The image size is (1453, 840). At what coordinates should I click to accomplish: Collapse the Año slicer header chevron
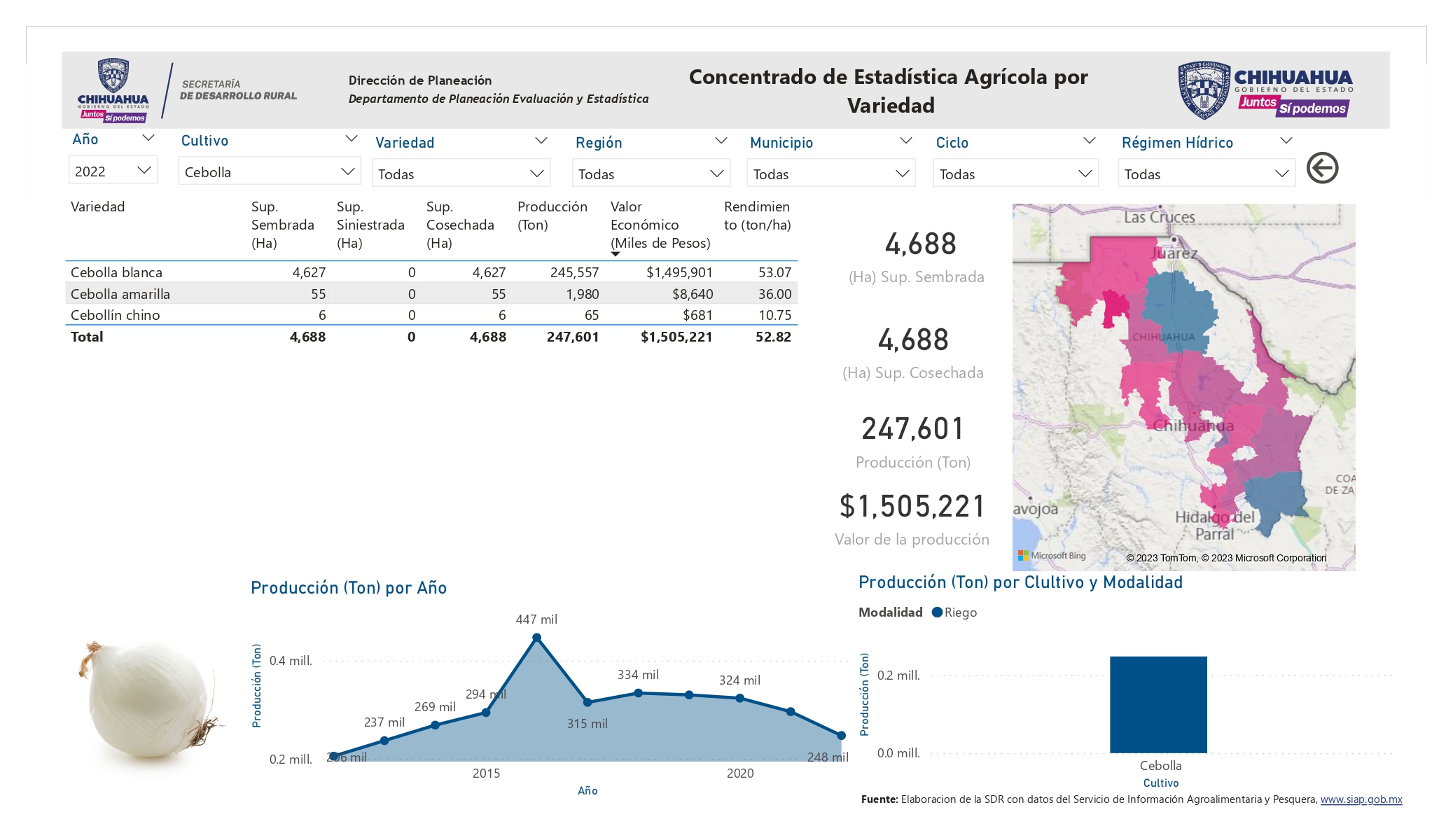tap(148, 139)
